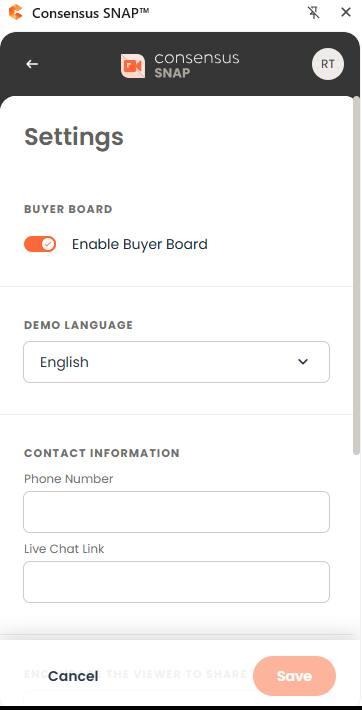Click the vertical scrollbar thumb
The width and height of the screenshot is (362, 710).
click(x=357, y=275)
